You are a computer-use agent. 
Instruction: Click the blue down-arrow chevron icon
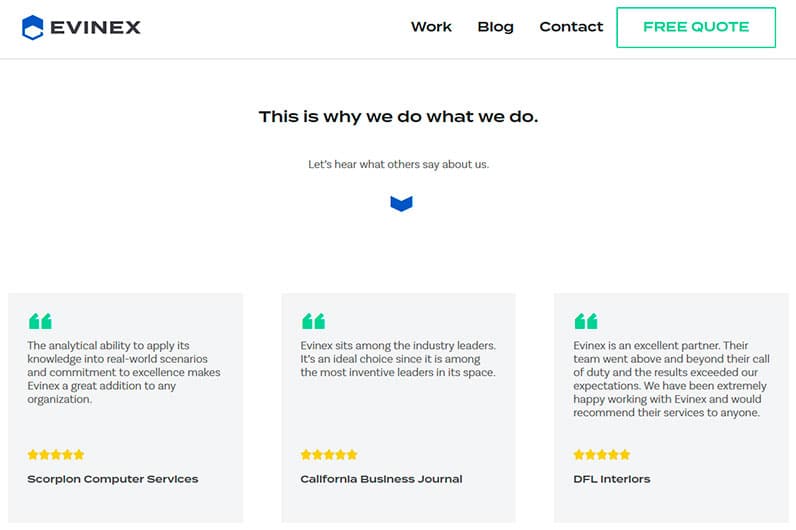[401, 204]
